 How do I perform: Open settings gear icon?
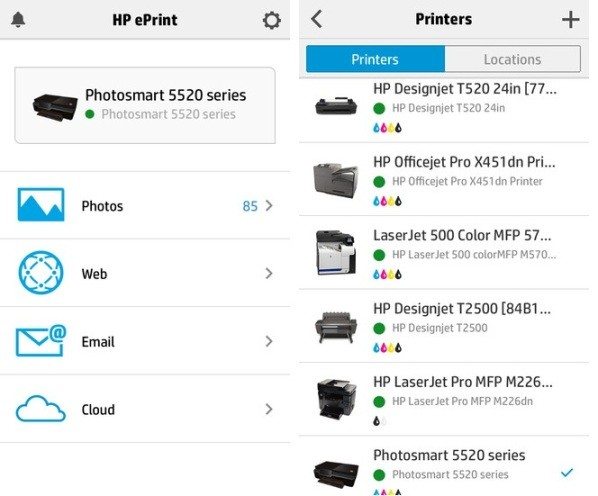[272, 20]
